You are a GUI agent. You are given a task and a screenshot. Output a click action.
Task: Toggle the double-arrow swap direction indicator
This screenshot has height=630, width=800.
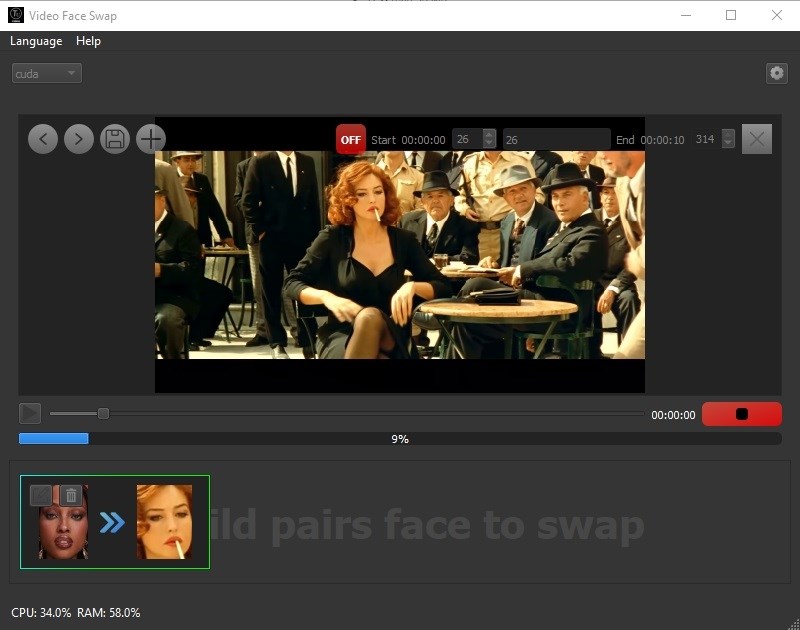tap(113, 521)
